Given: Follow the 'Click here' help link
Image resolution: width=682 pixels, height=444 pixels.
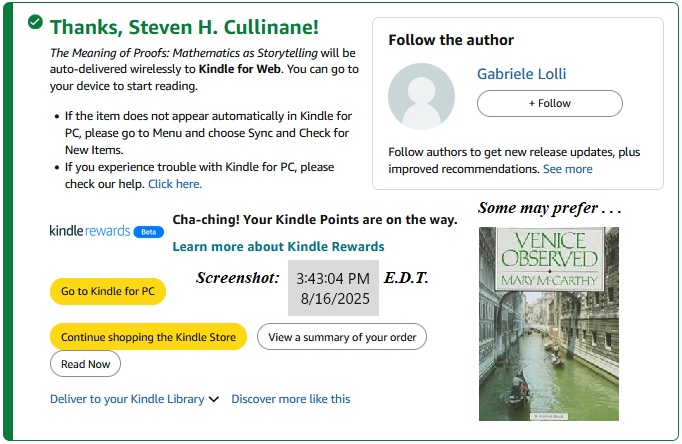Looking at the screenshot, I should [x=175, y=184].
